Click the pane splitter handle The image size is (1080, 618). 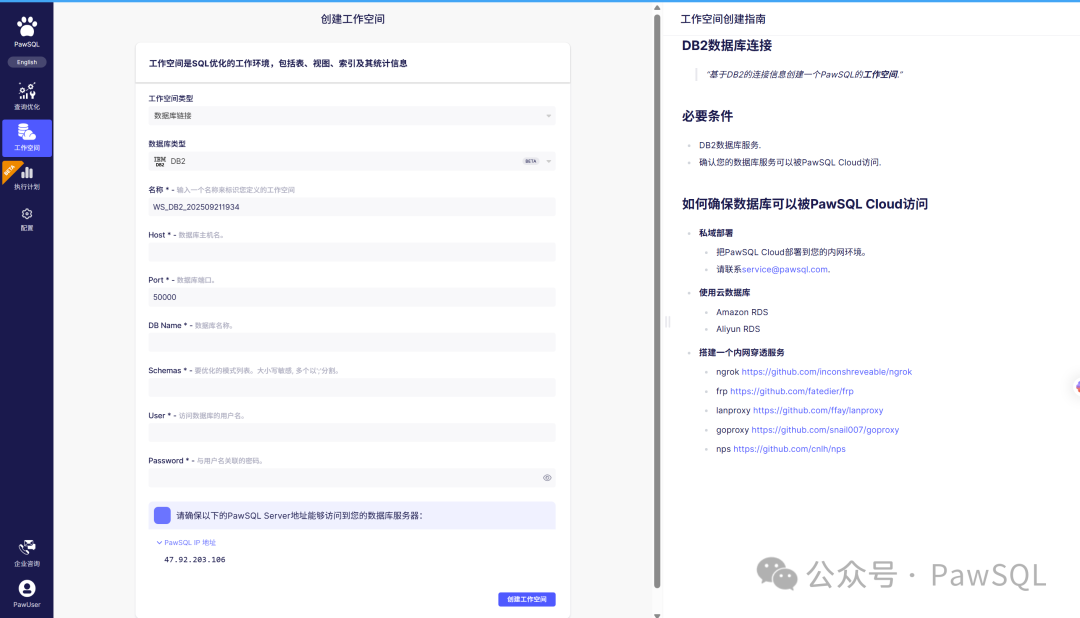pos(667,322)
